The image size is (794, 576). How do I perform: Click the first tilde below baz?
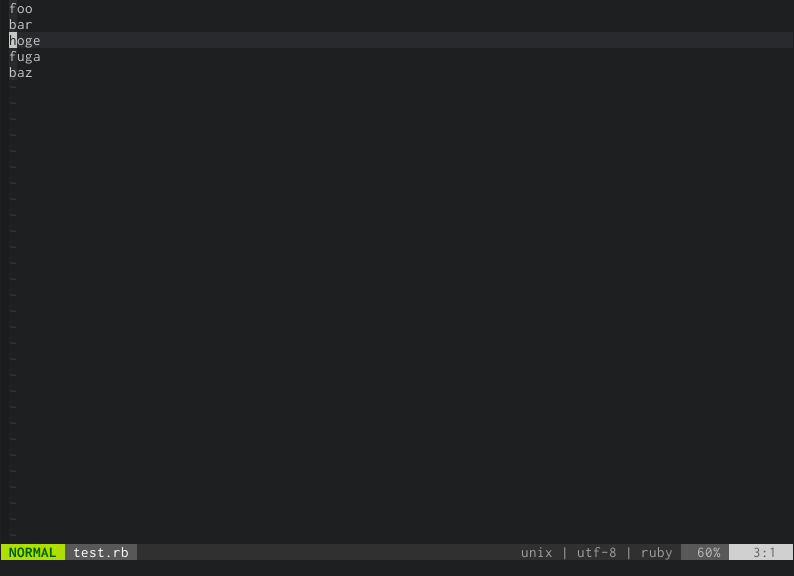(13, 87)
